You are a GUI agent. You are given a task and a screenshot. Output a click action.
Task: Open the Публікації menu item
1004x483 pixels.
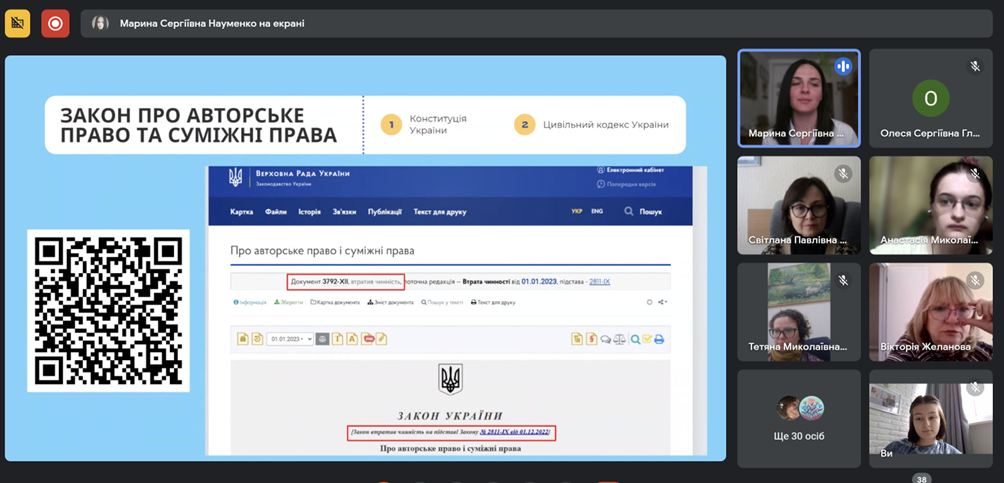tap(384, 212)
